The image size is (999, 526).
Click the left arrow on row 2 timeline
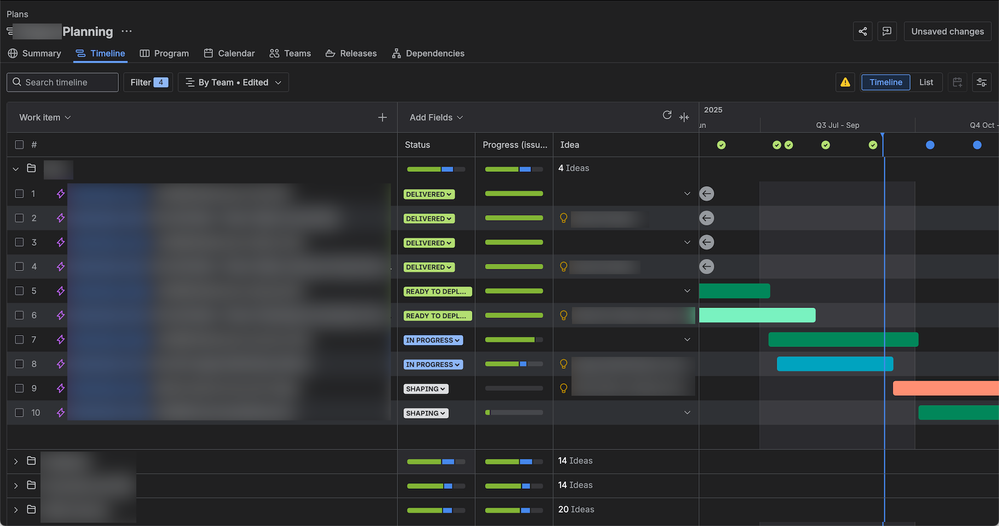pos(707,218)
